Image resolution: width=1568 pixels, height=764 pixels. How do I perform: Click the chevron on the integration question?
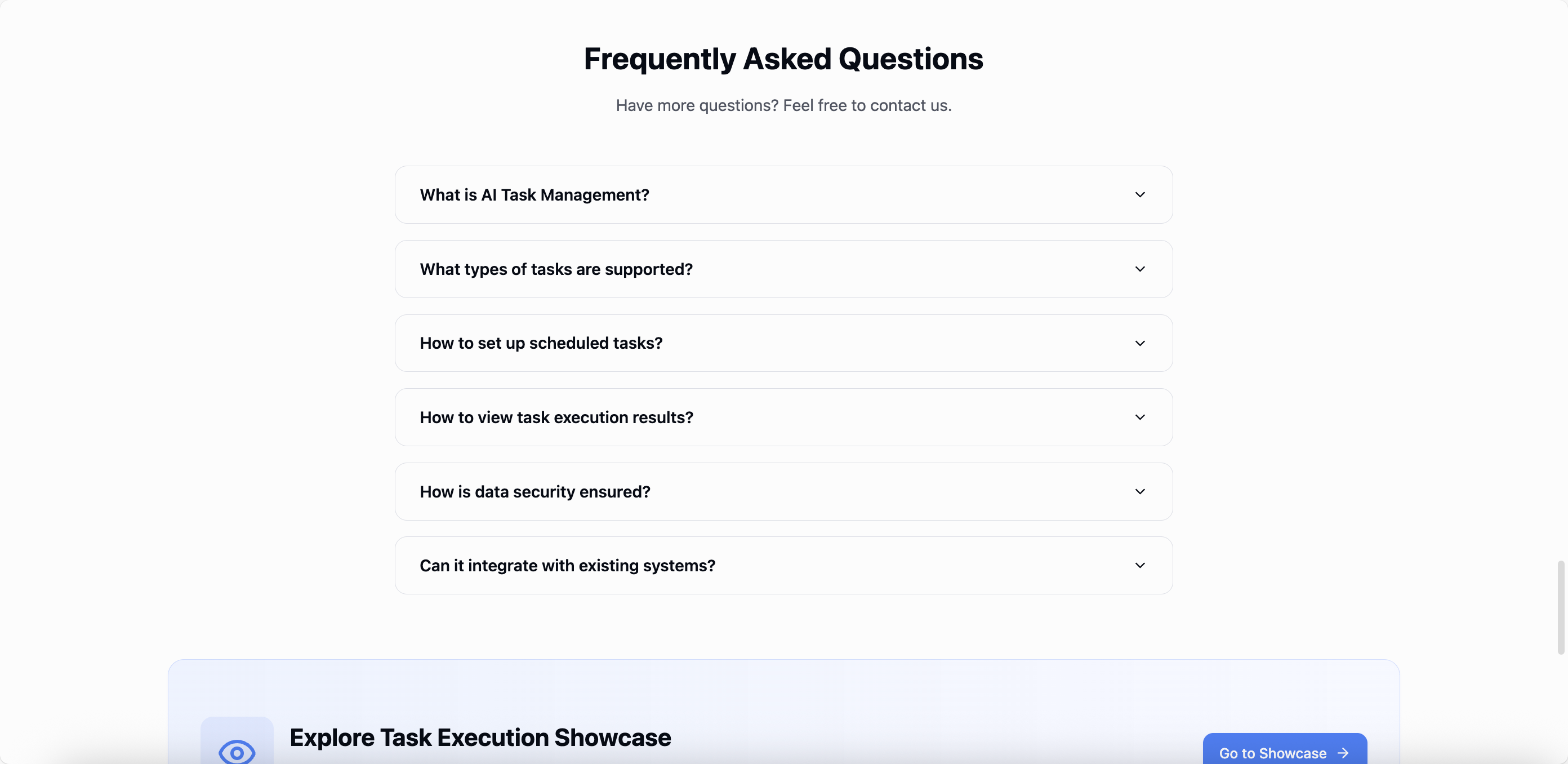click(1139, 565)
